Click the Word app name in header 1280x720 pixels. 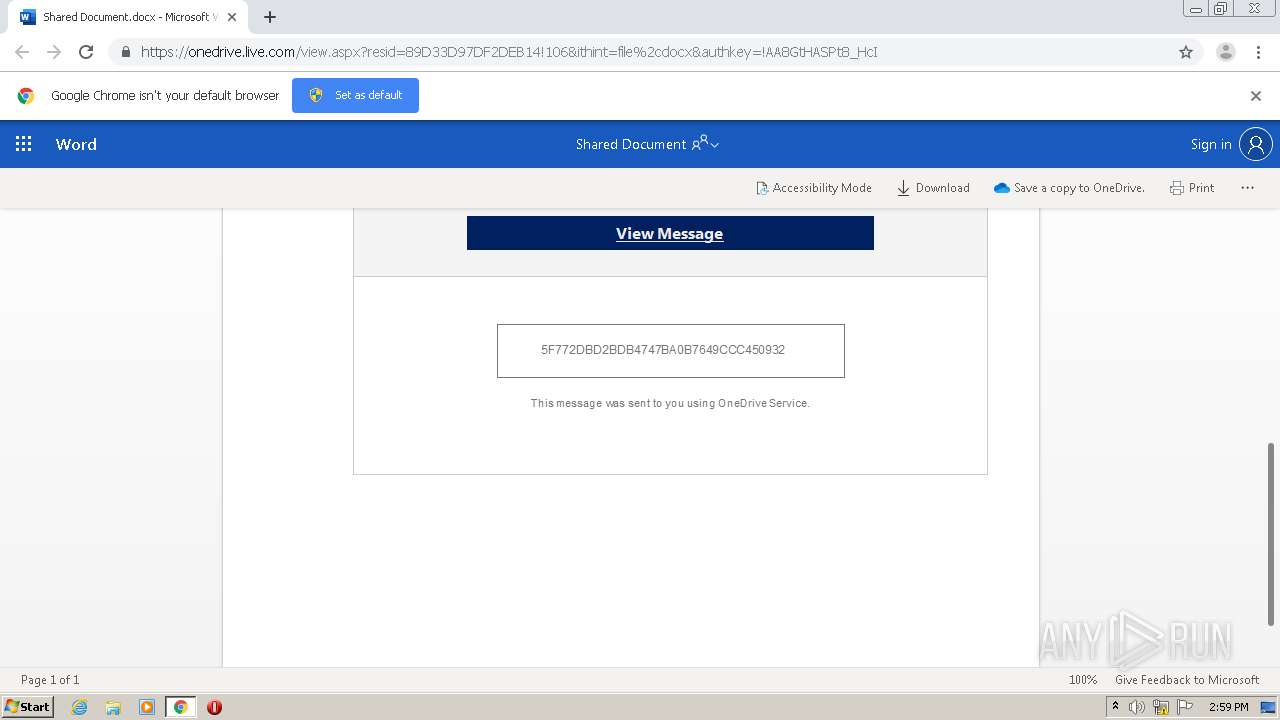tap(76, 144)
